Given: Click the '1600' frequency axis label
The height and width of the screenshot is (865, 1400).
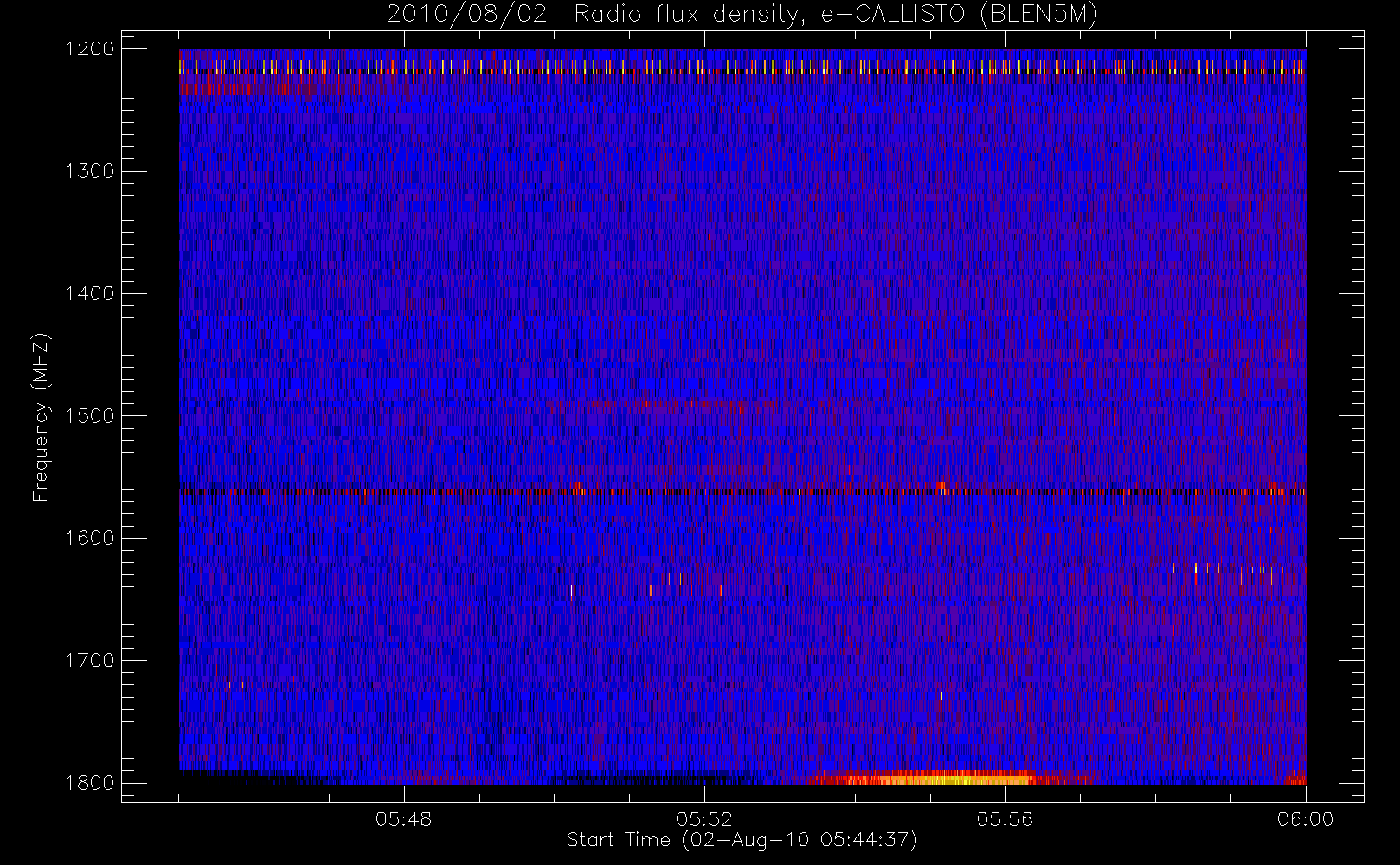Looking at the screenshot, I should (90, 538).
